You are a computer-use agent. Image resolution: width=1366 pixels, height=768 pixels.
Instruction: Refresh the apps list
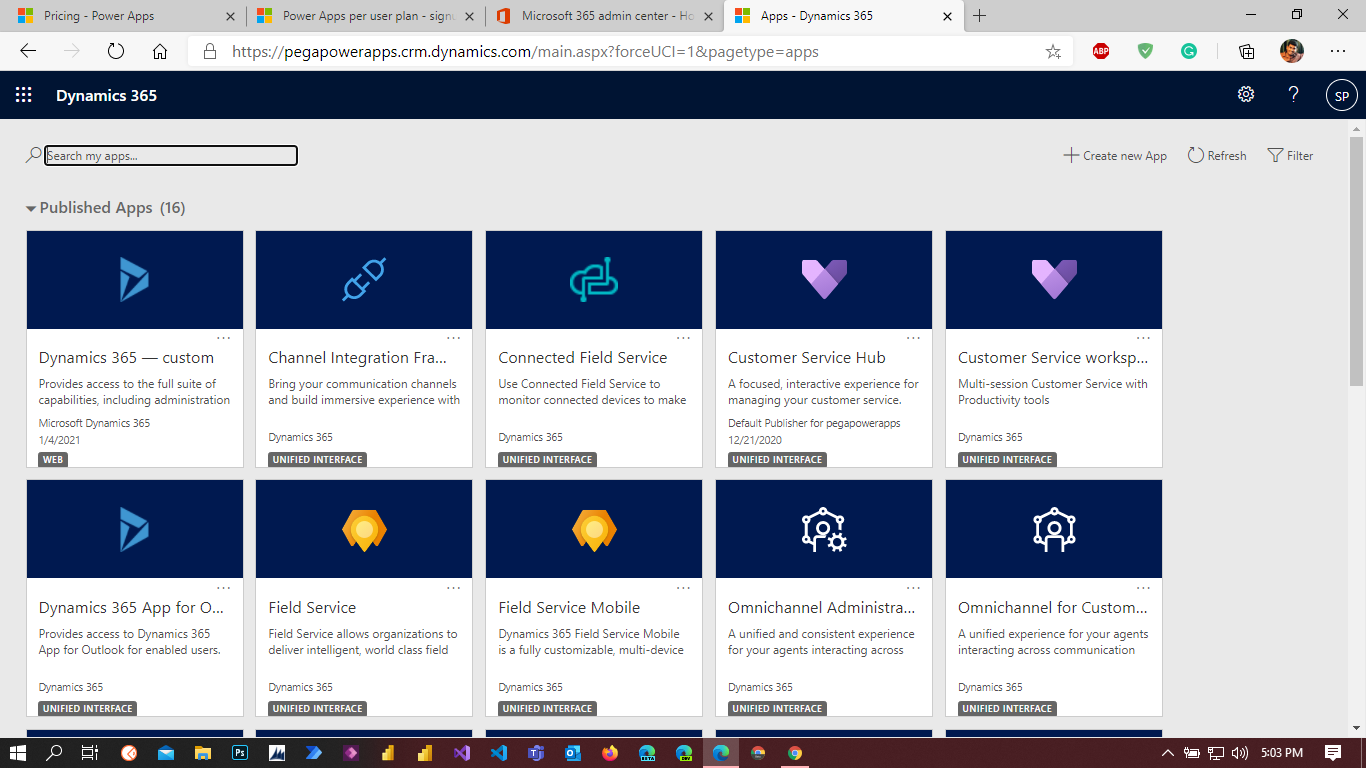1217,156
